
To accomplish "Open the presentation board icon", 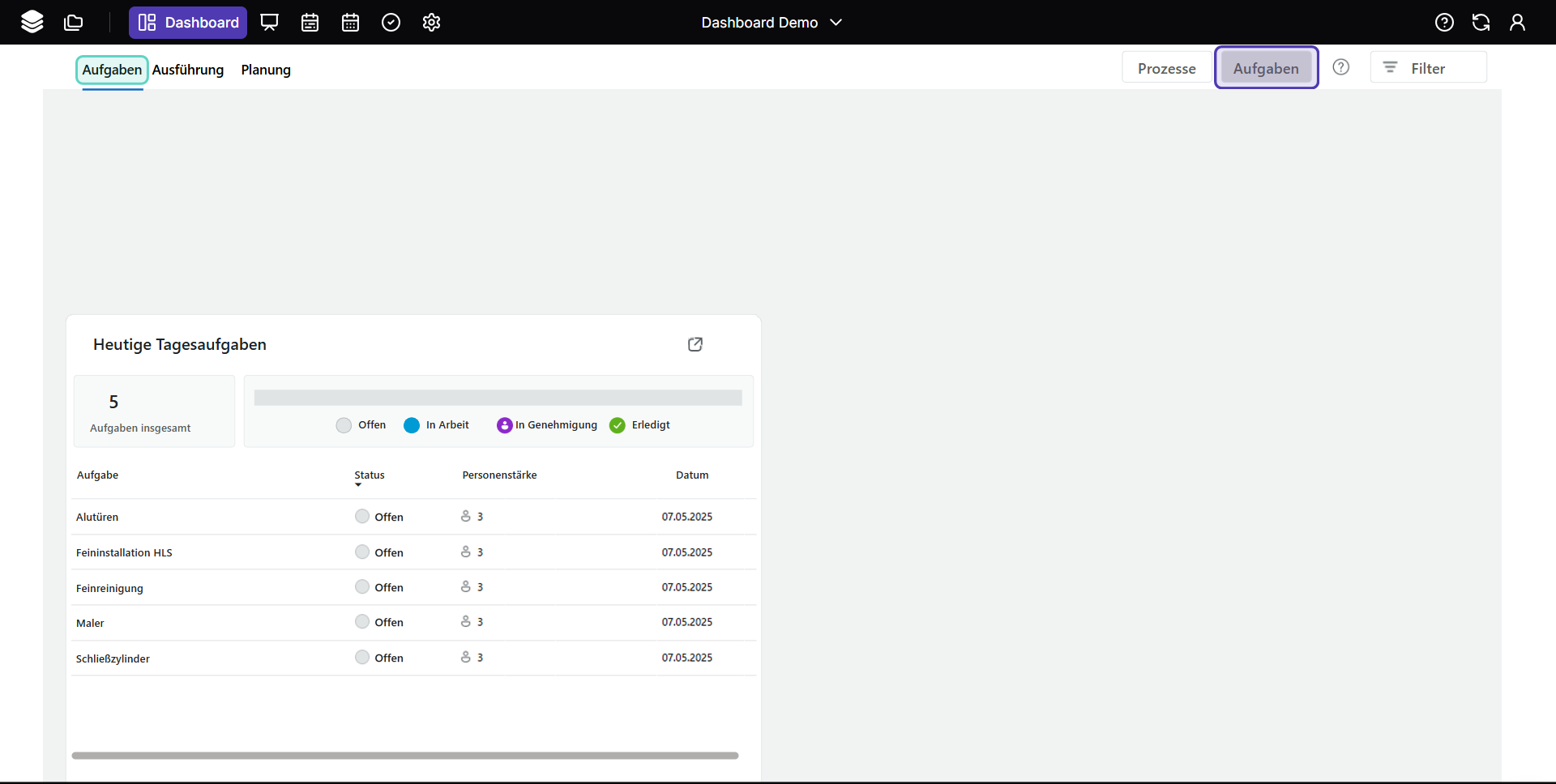I will pyautogui.click(x=269, y=22).
